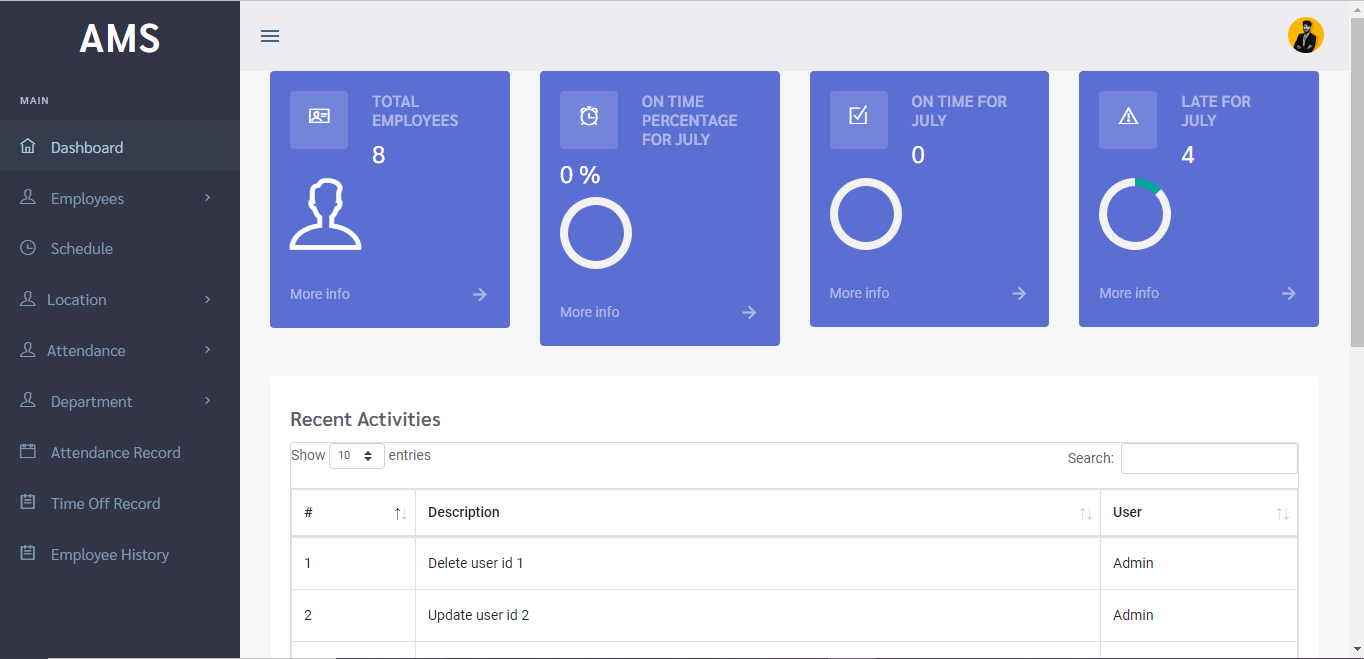Expand the Attendance submenu chevron

pyautogui.click(x=207, y=349)
